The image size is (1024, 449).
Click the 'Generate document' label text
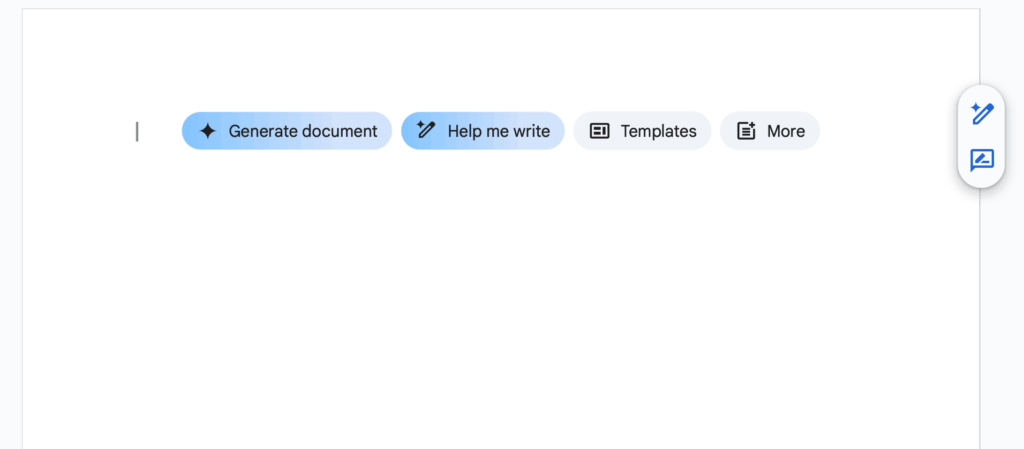pos(303,131)
